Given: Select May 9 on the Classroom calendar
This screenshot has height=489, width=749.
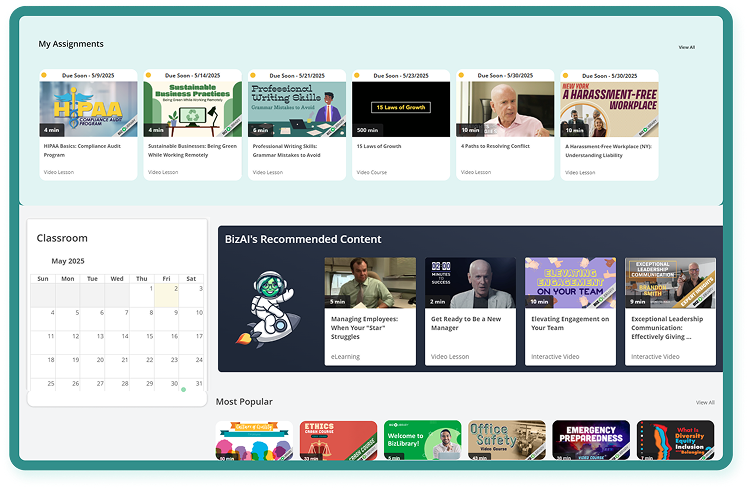Looking at the screenshot, I should 166,319.
